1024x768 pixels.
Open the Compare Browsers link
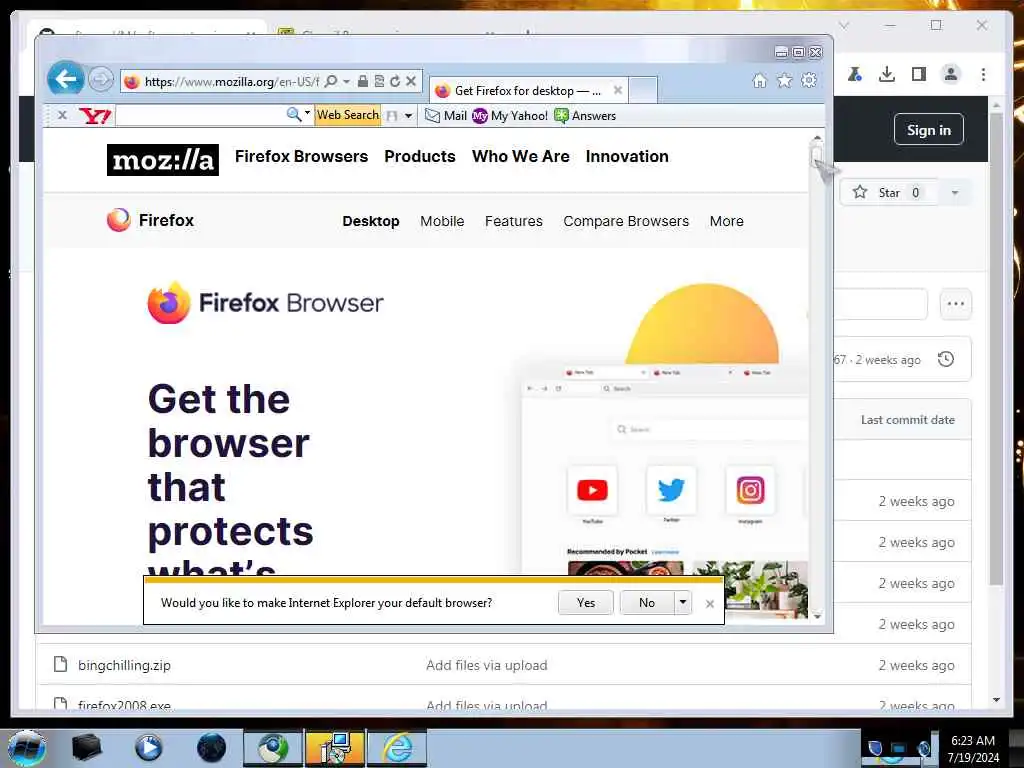(626, 221)
